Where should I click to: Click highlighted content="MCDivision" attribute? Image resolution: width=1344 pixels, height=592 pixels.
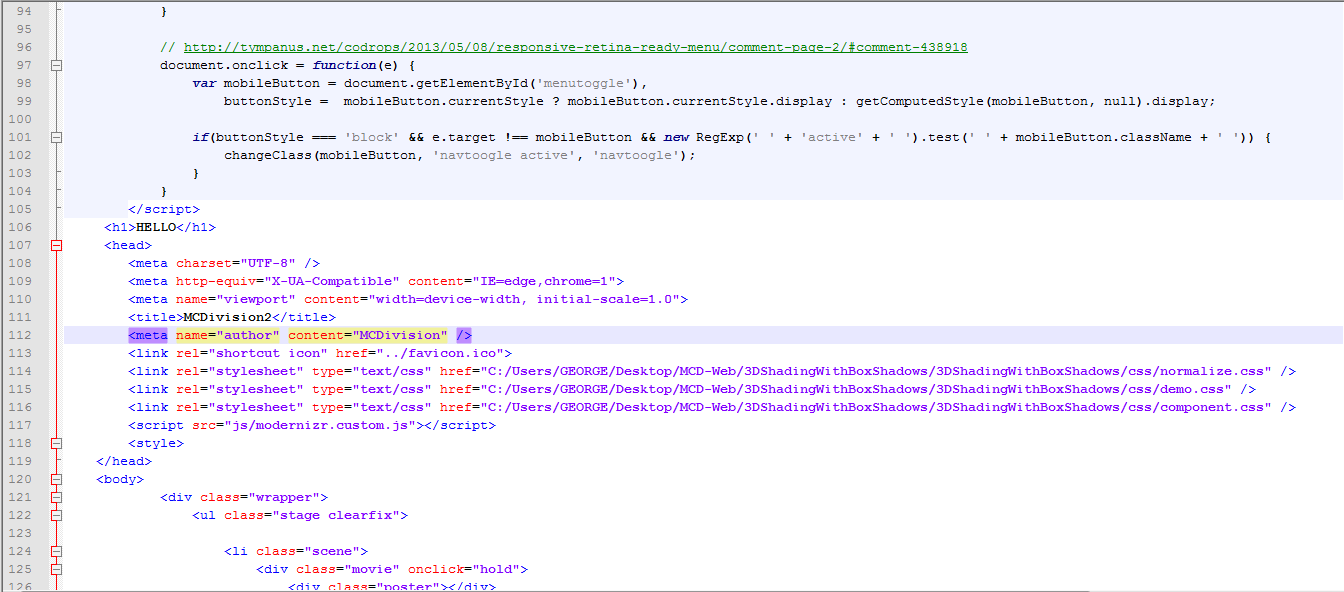pos(368,335)
